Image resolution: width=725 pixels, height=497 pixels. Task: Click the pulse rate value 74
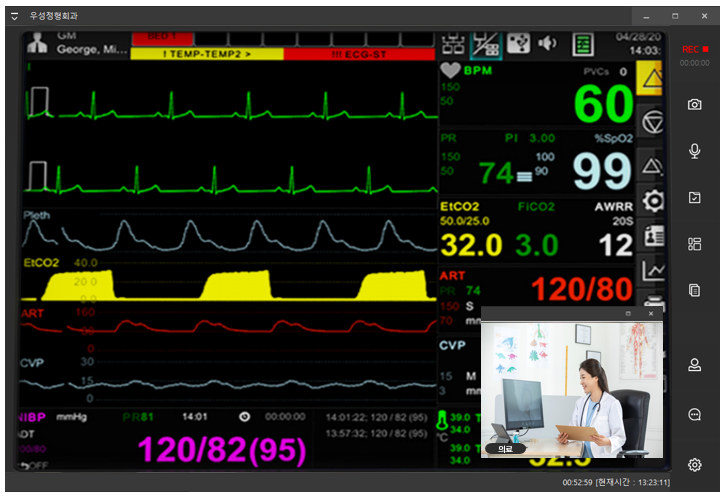496,173
